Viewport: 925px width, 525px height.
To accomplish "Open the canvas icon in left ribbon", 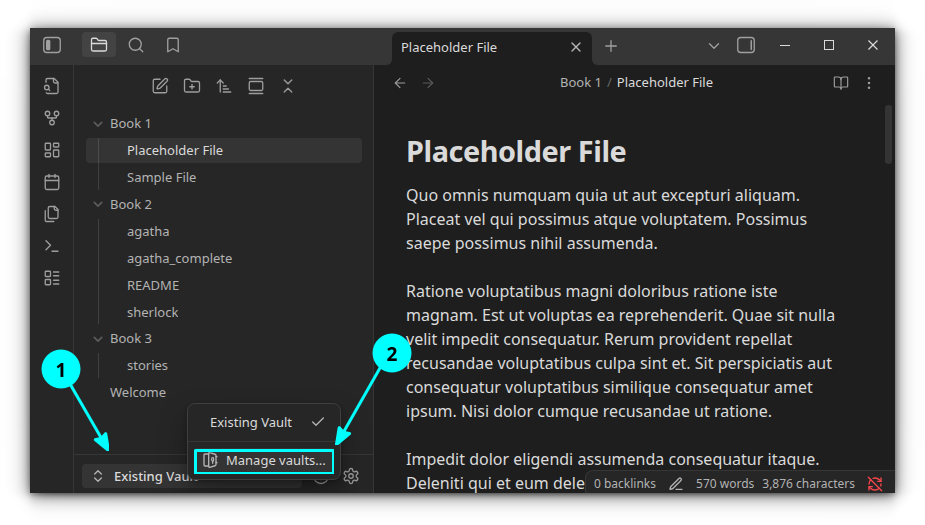I will tap(52, 150).
